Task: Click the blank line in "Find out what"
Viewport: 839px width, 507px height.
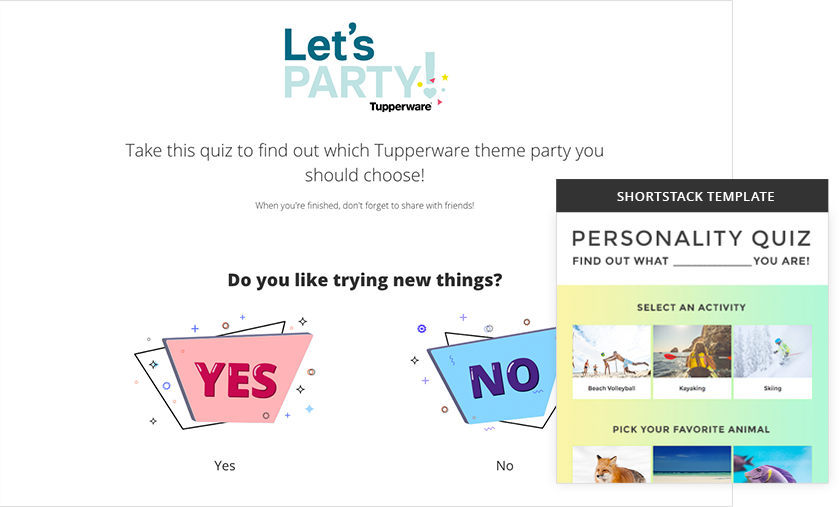Action: 711,262
